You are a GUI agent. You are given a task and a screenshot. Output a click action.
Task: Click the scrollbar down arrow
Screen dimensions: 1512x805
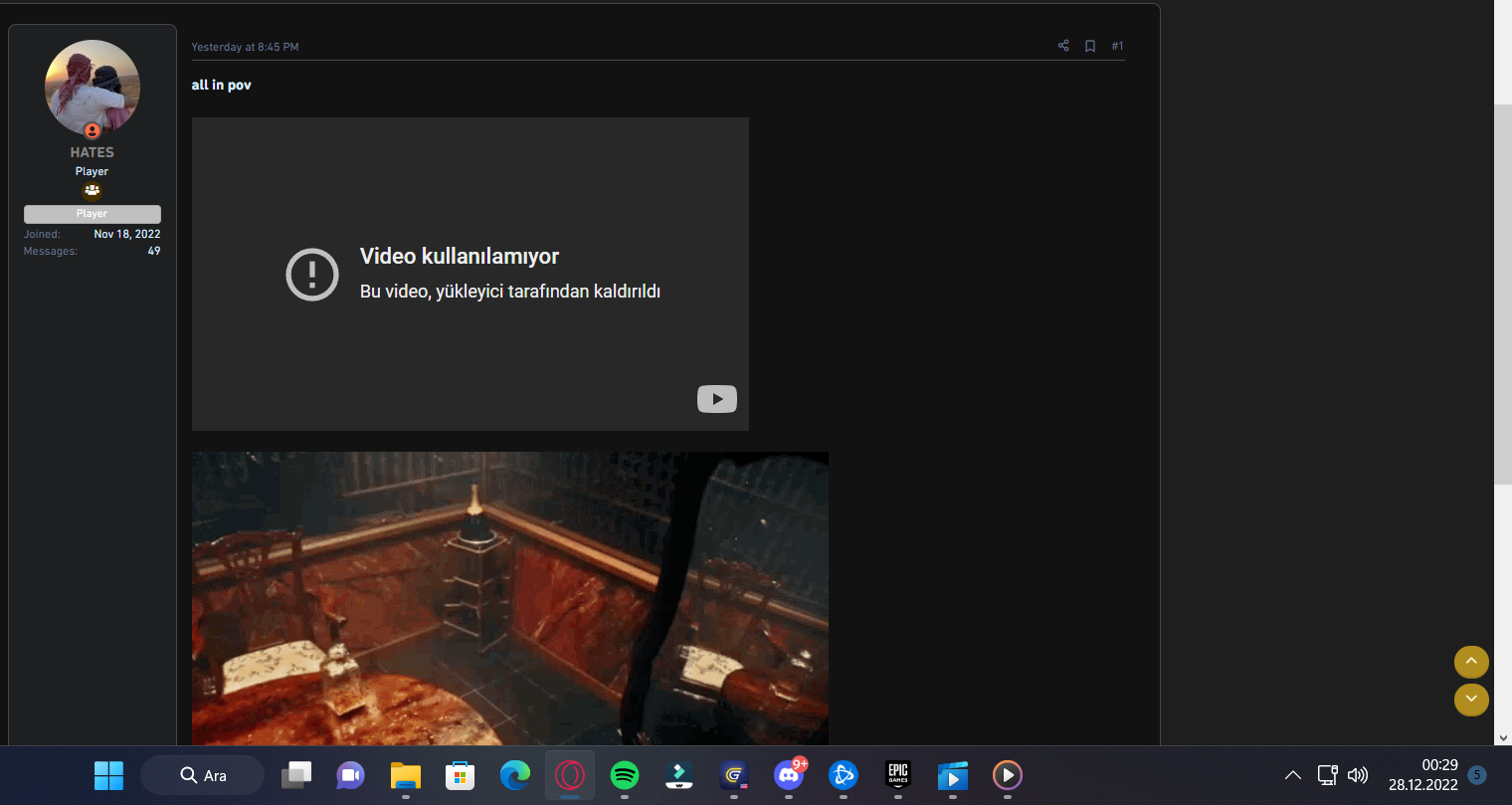click(x=1503, y=737)
